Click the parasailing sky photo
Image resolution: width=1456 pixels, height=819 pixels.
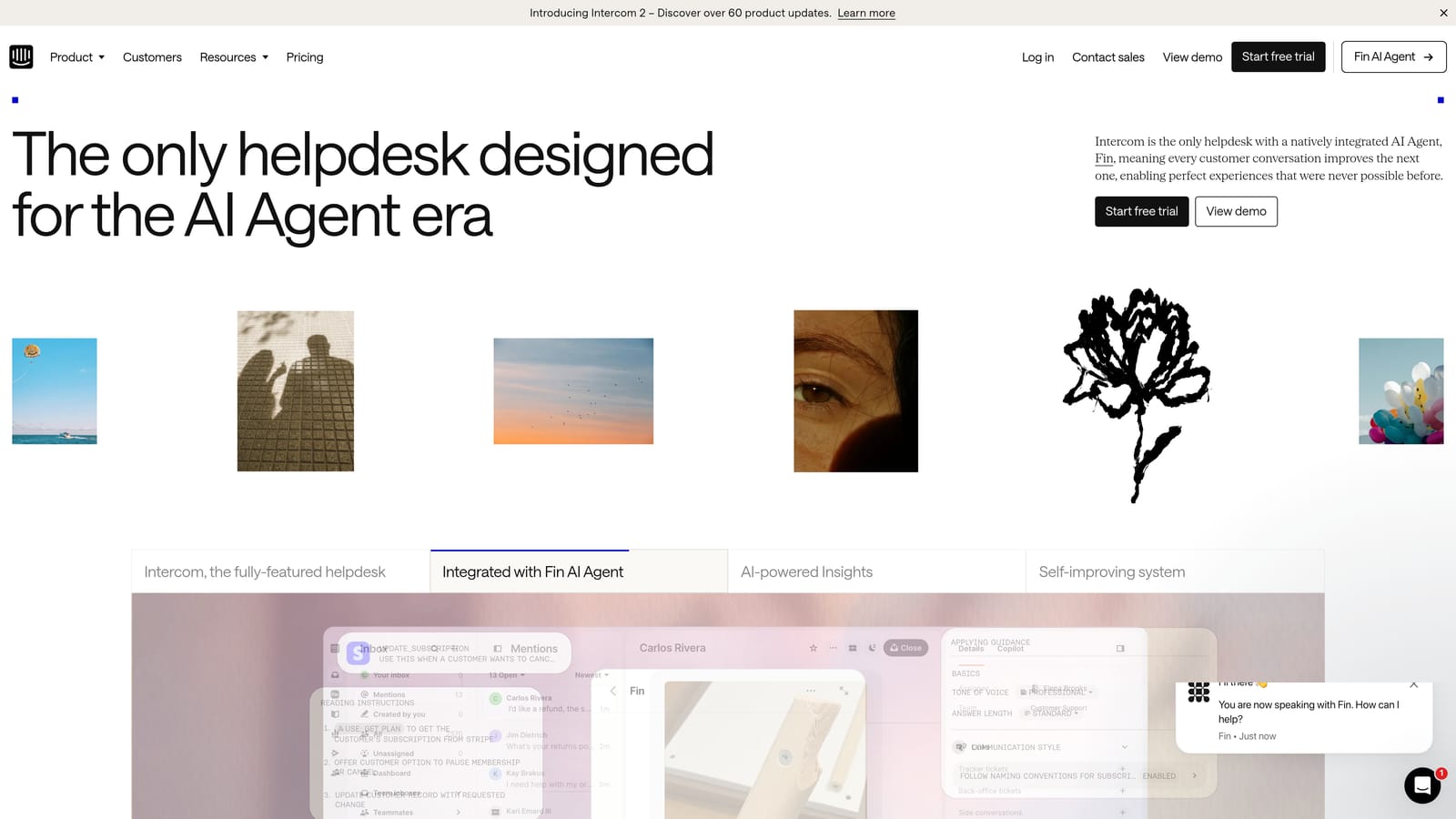point(55,391)
